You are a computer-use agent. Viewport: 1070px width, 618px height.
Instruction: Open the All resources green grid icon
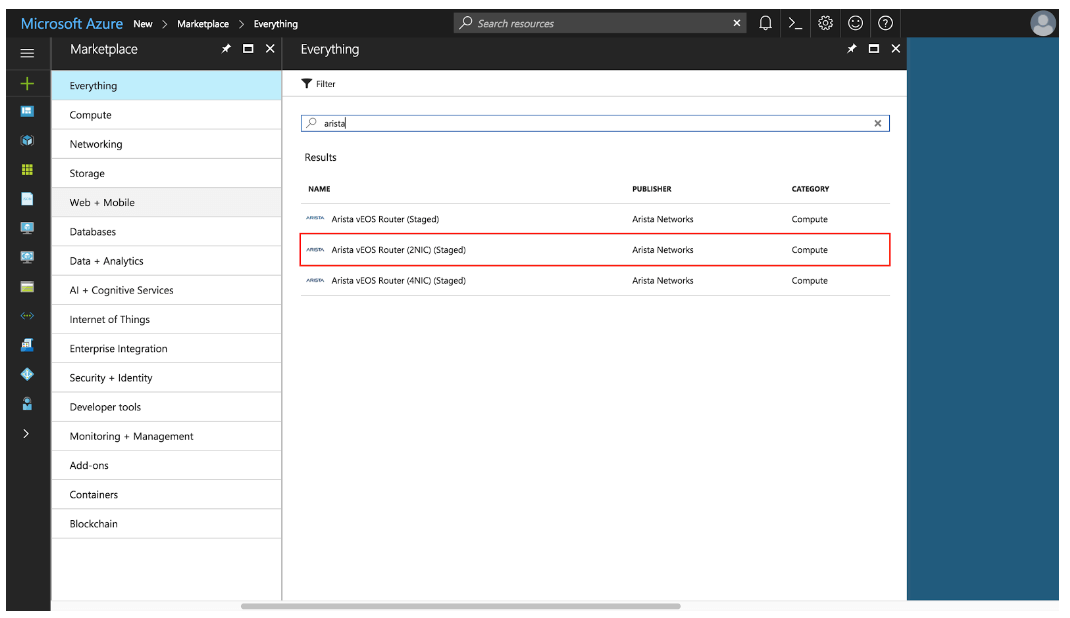click(27, 170)
